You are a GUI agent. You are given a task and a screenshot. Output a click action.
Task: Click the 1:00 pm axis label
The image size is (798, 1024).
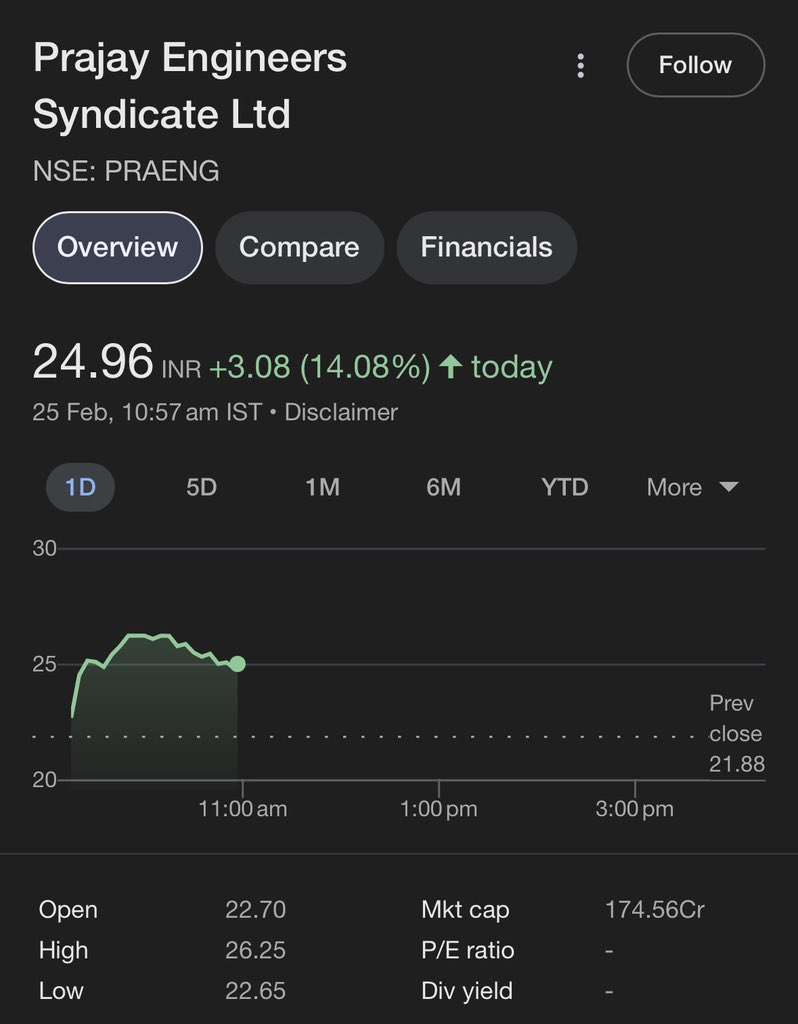439,809
